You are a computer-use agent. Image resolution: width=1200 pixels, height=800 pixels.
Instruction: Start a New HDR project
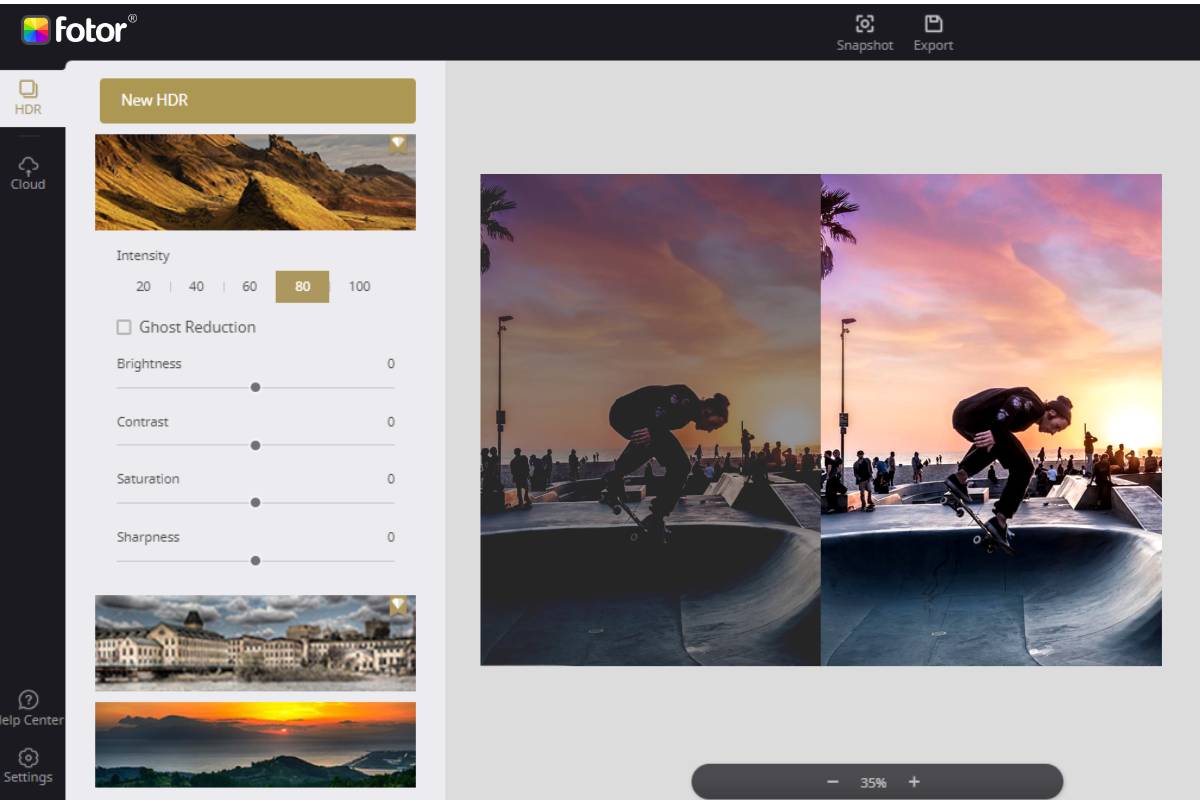[x=256, y=100]
